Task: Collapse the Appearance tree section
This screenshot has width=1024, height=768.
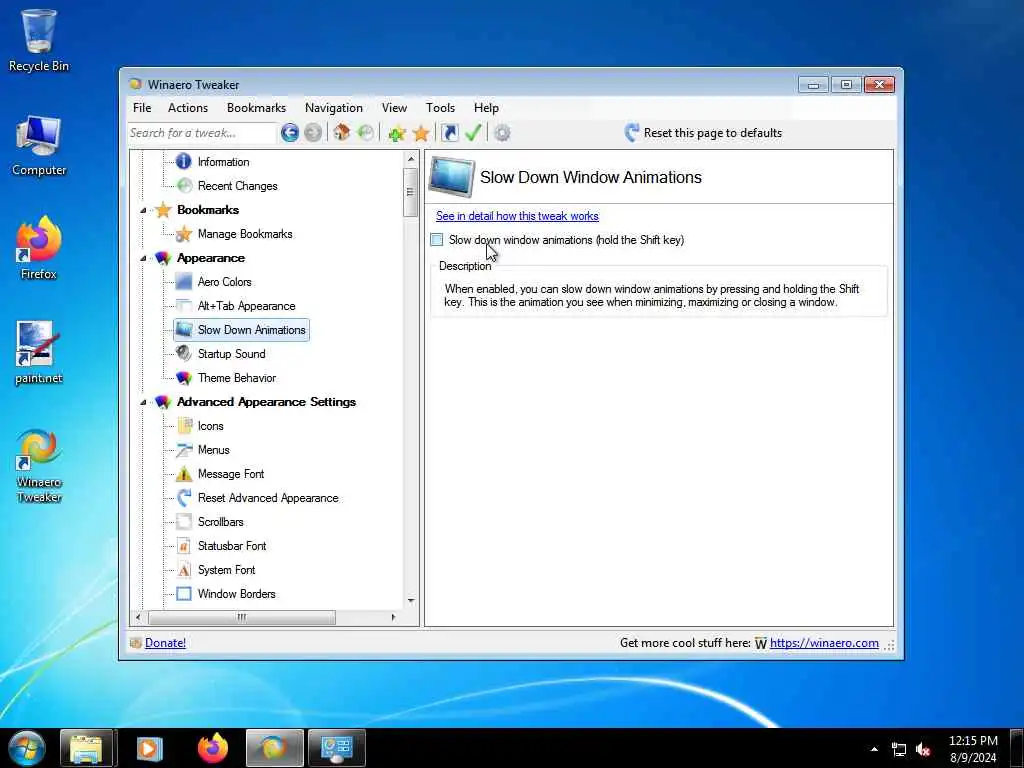Action: 143,258
